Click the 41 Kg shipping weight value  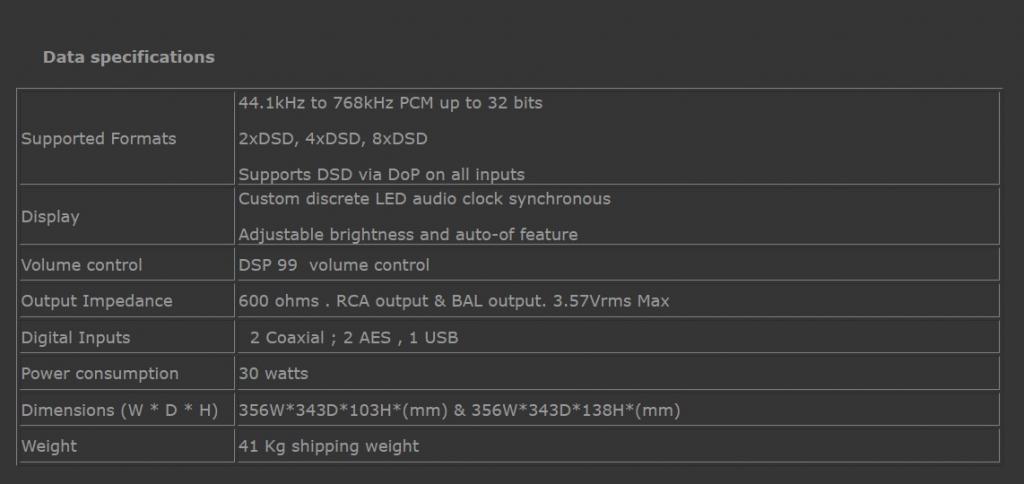pos(329,446)
